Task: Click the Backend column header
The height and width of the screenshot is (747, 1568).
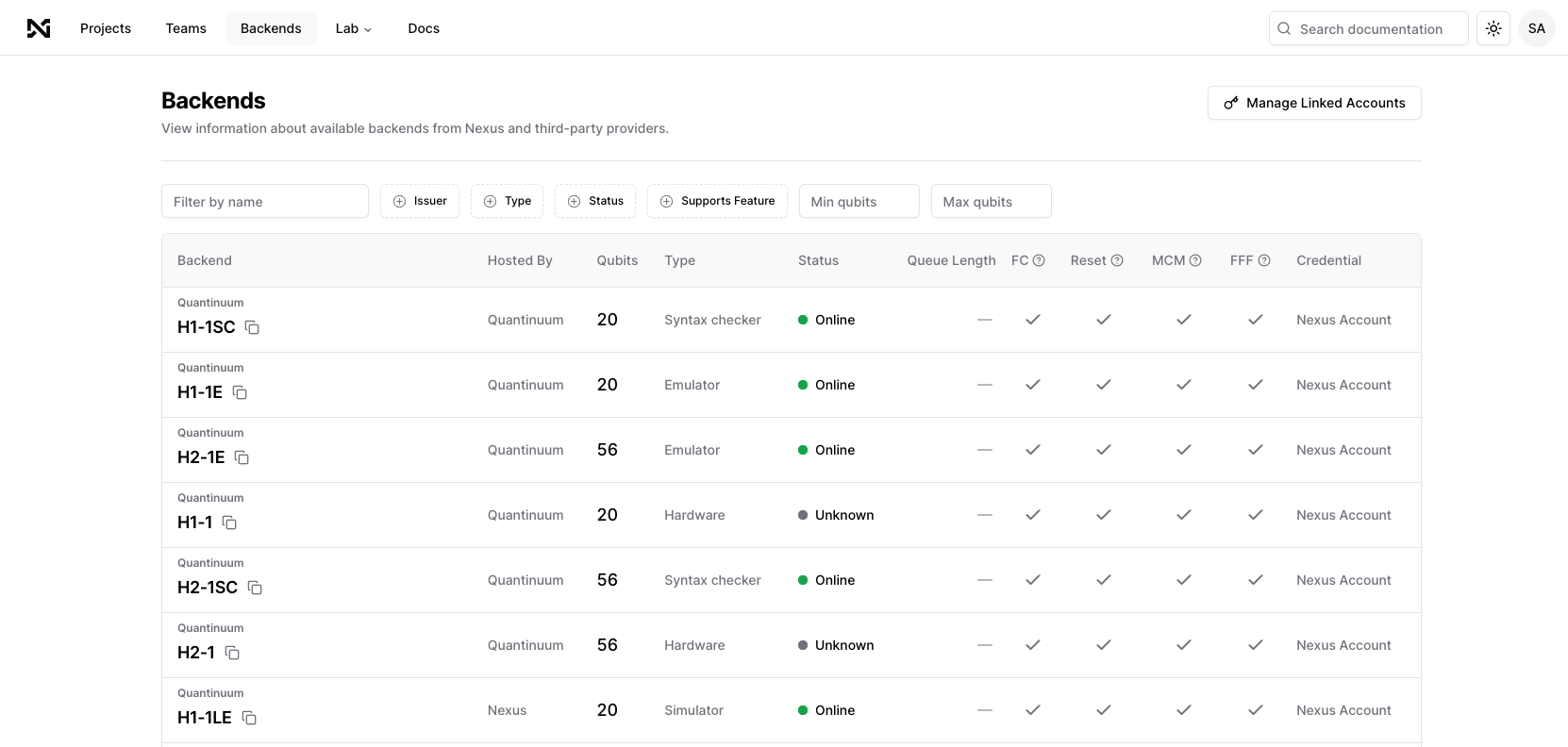Action: pyautogui.click(x=205, y=260)
